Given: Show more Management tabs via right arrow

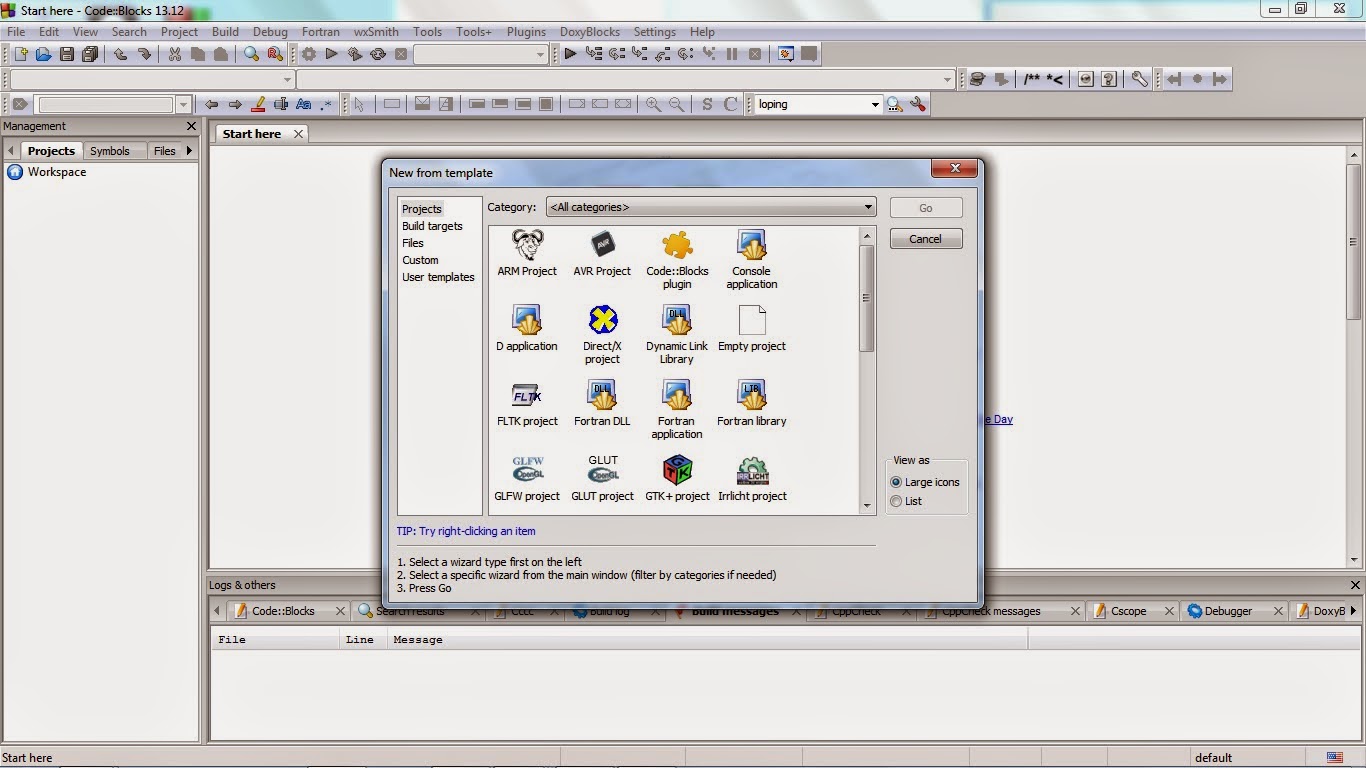Looking at the screenshot, I should 188,151.
